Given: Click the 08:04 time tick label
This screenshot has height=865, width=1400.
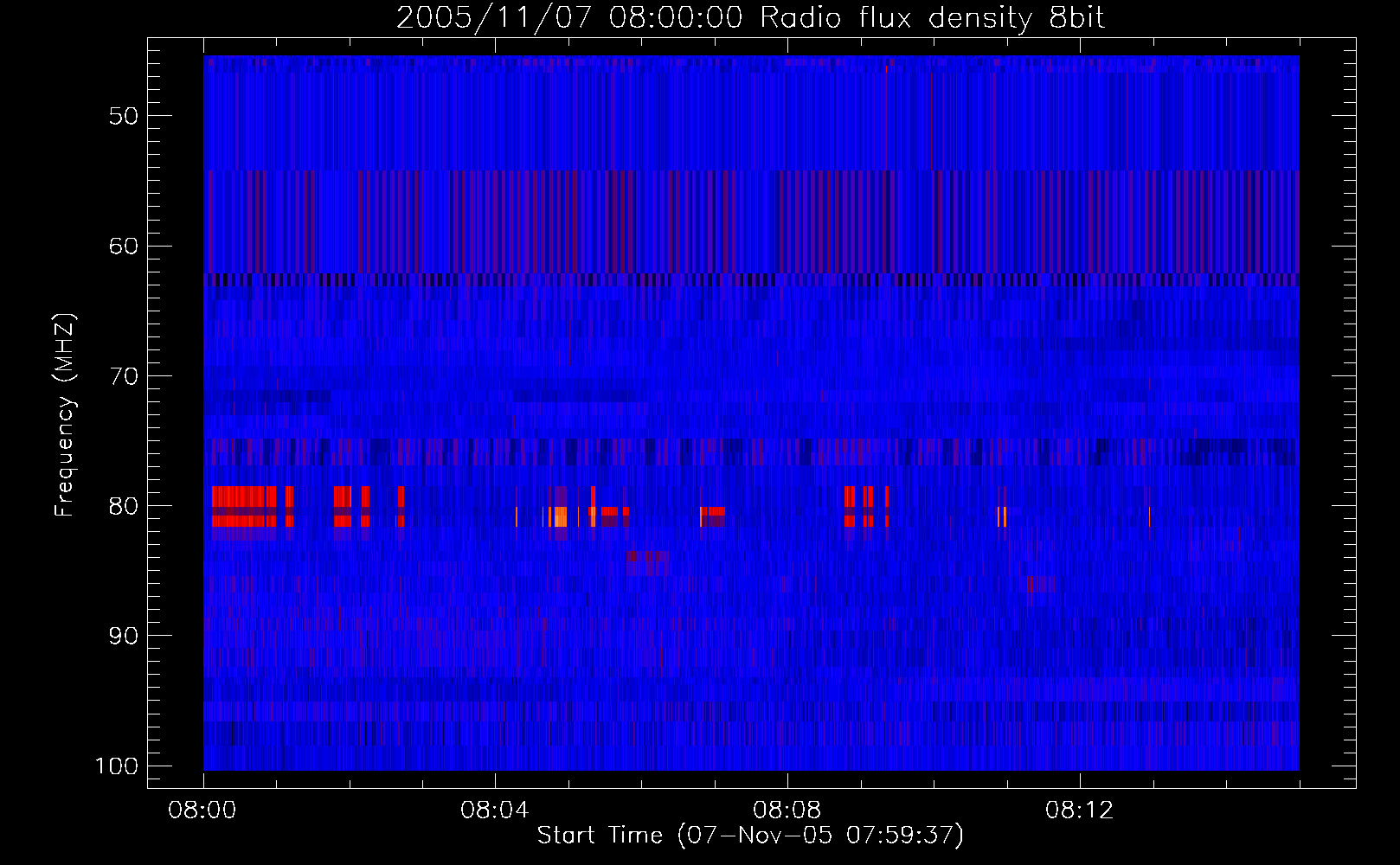Looking at the screenshot, I should [495, 811].
